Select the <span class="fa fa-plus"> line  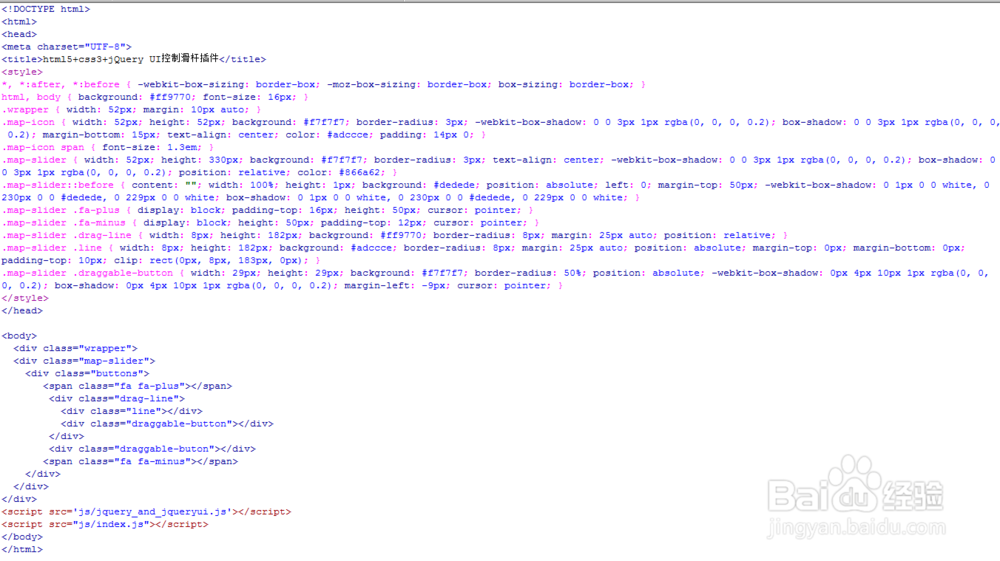(138, 386)
